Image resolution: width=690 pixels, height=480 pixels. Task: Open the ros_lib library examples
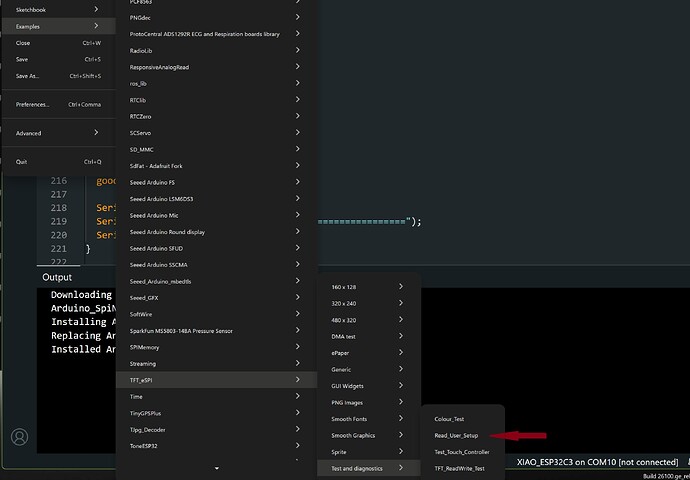(217, 84)
